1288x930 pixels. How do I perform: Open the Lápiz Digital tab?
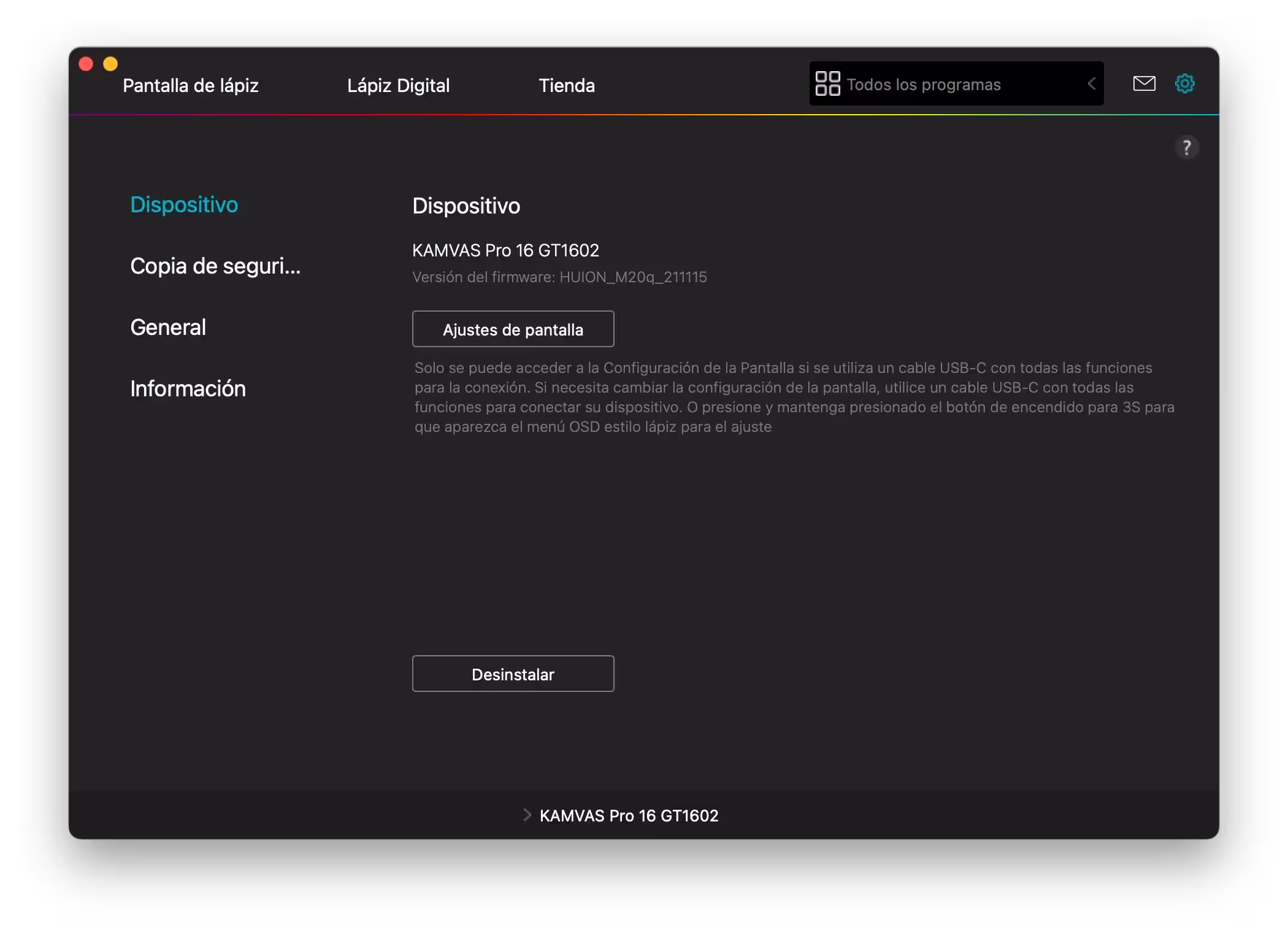pos(399,85)
